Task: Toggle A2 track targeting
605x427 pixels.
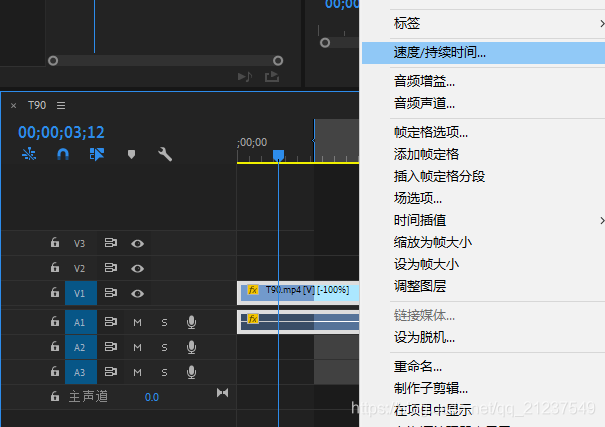Action: [x=81, y=347]
